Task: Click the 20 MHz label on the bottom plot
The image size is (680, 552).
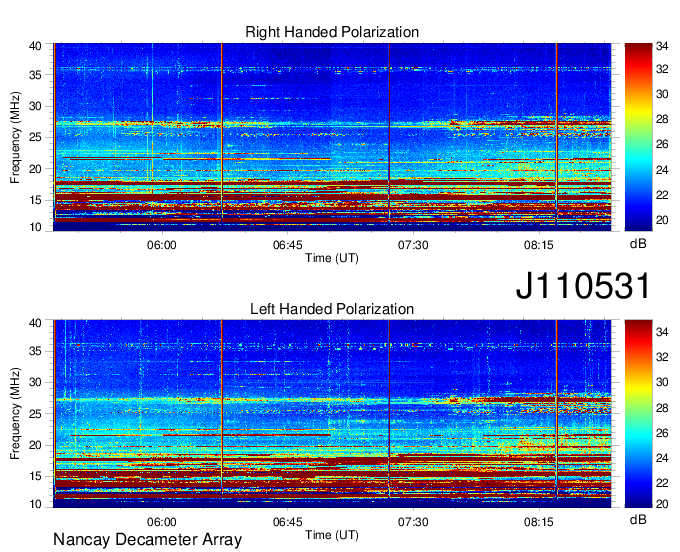Action: [x=35, y=445]
